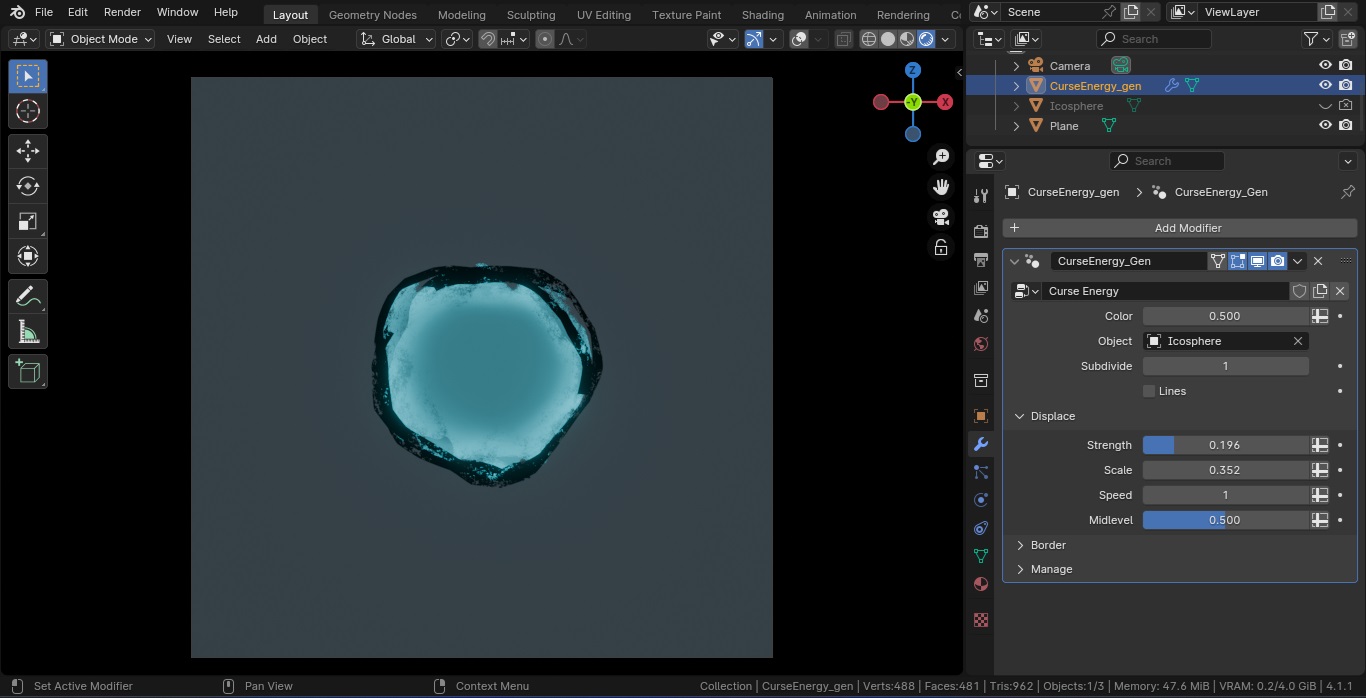Screen dimensions: 1366x698
Task: Expand the Border panel
Action: click(x=1047, y=545)
